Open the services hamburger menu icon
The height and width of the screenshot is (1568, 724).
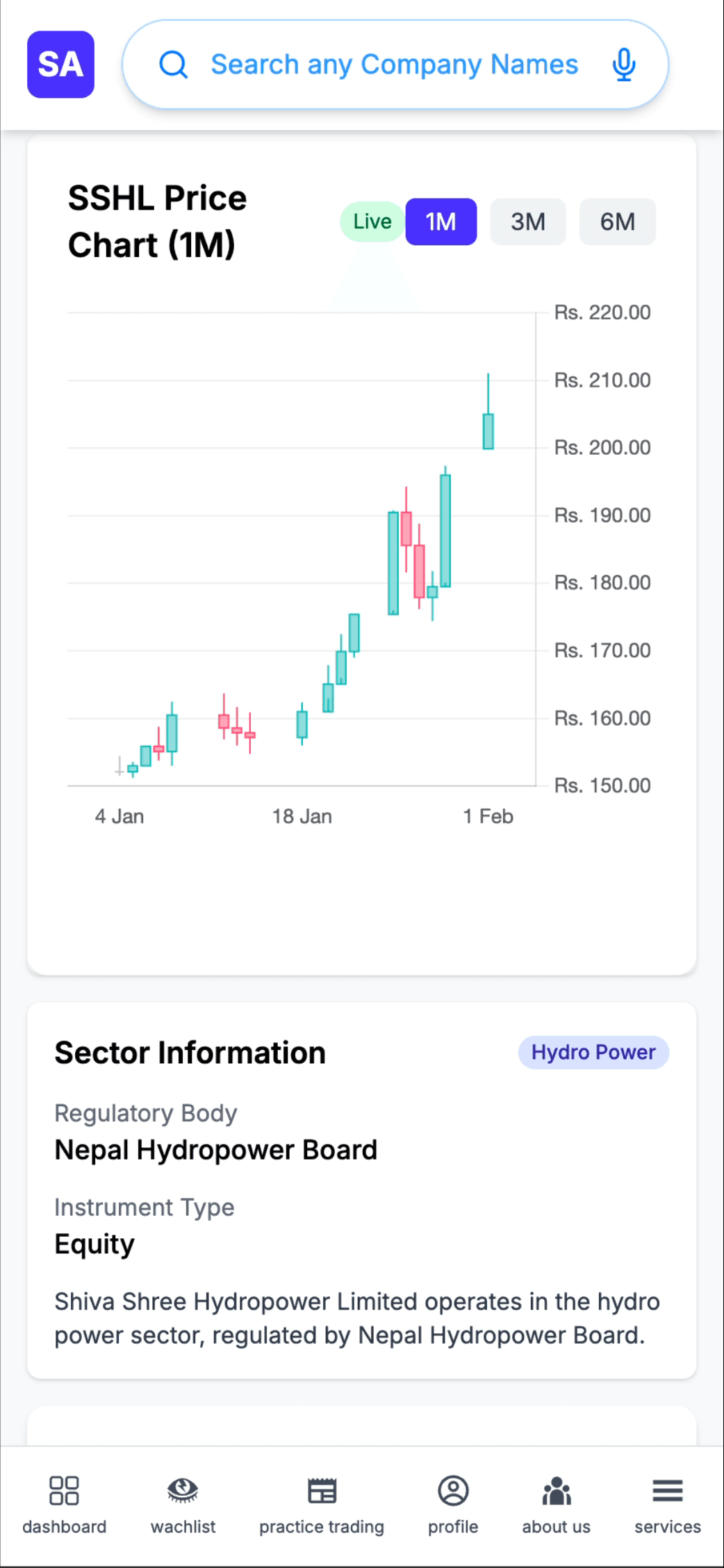[667, 1490]
